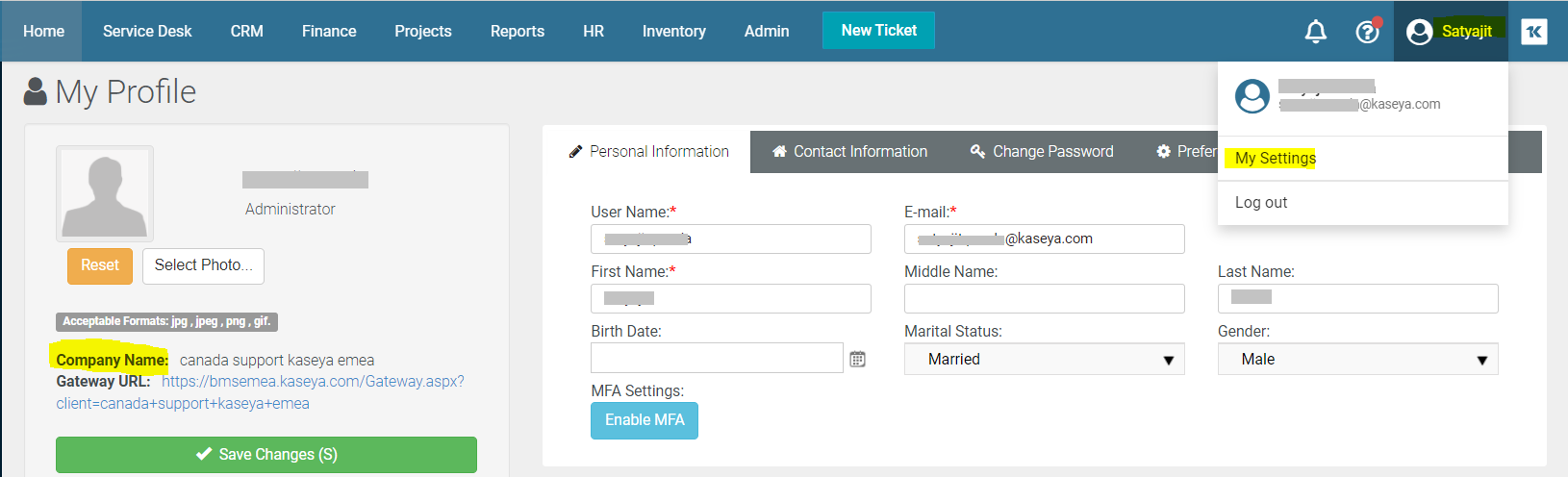Viewport: 1568px width, 477px height.
Task: Open the Birth Date calendar picker
Action: point(857,359)
